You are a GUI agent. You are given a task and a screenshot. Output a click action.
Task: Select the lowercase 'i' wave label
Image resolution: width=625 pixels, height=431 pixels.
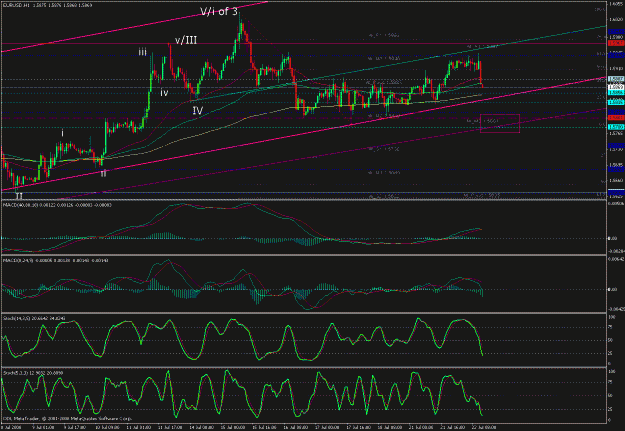62,133
